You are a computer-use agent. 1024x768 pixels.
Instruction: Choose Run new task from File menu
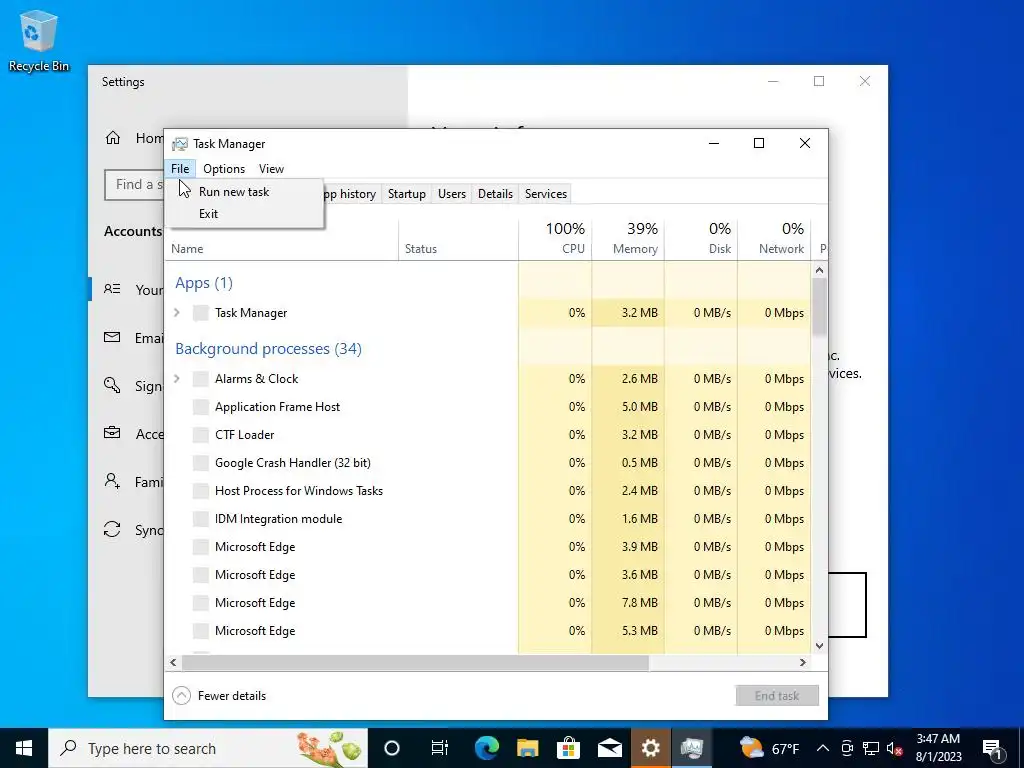(244, 191)
